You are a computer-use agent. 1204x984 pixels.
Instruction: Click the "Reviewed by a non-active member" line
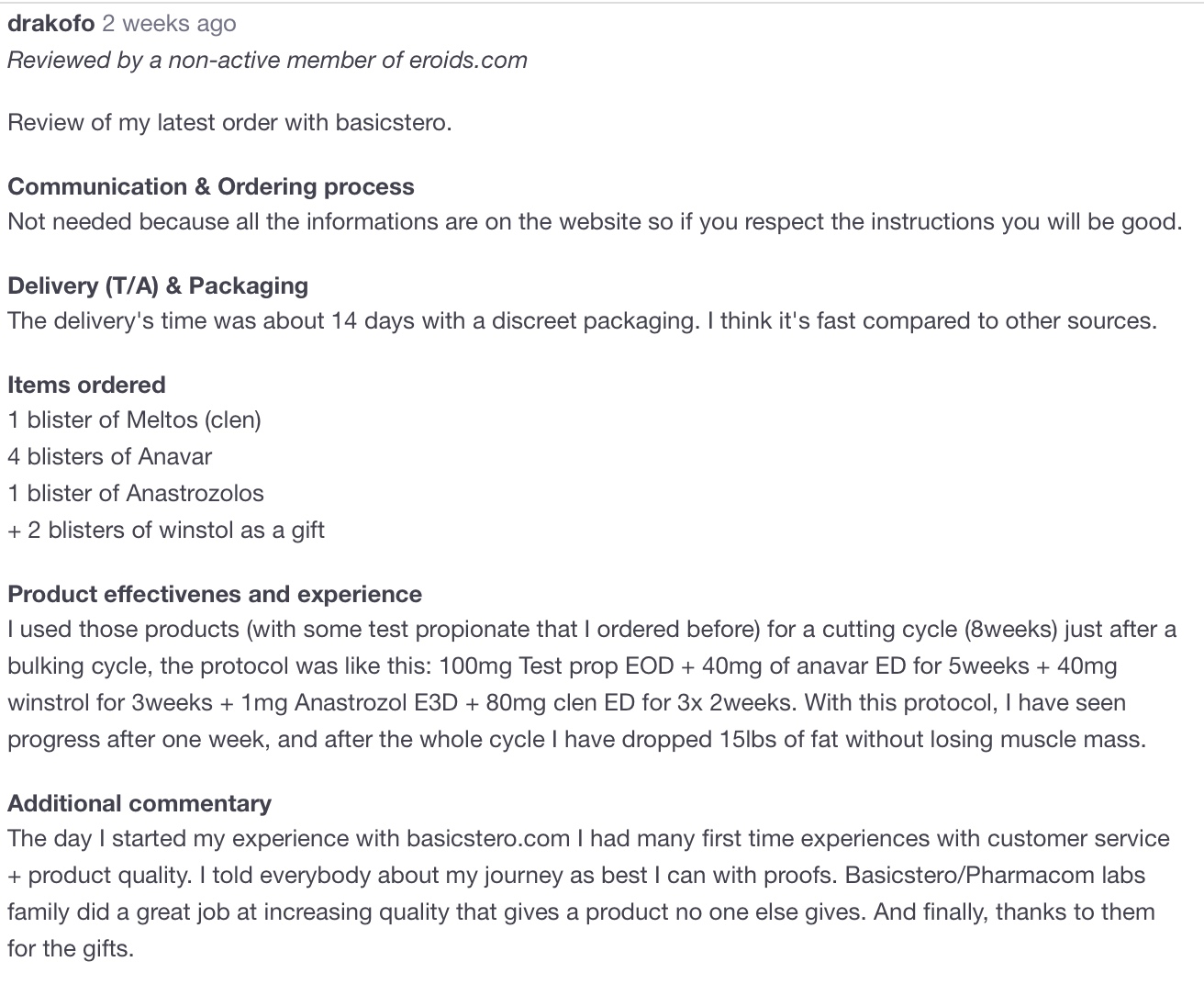click(x=267, y=61)
